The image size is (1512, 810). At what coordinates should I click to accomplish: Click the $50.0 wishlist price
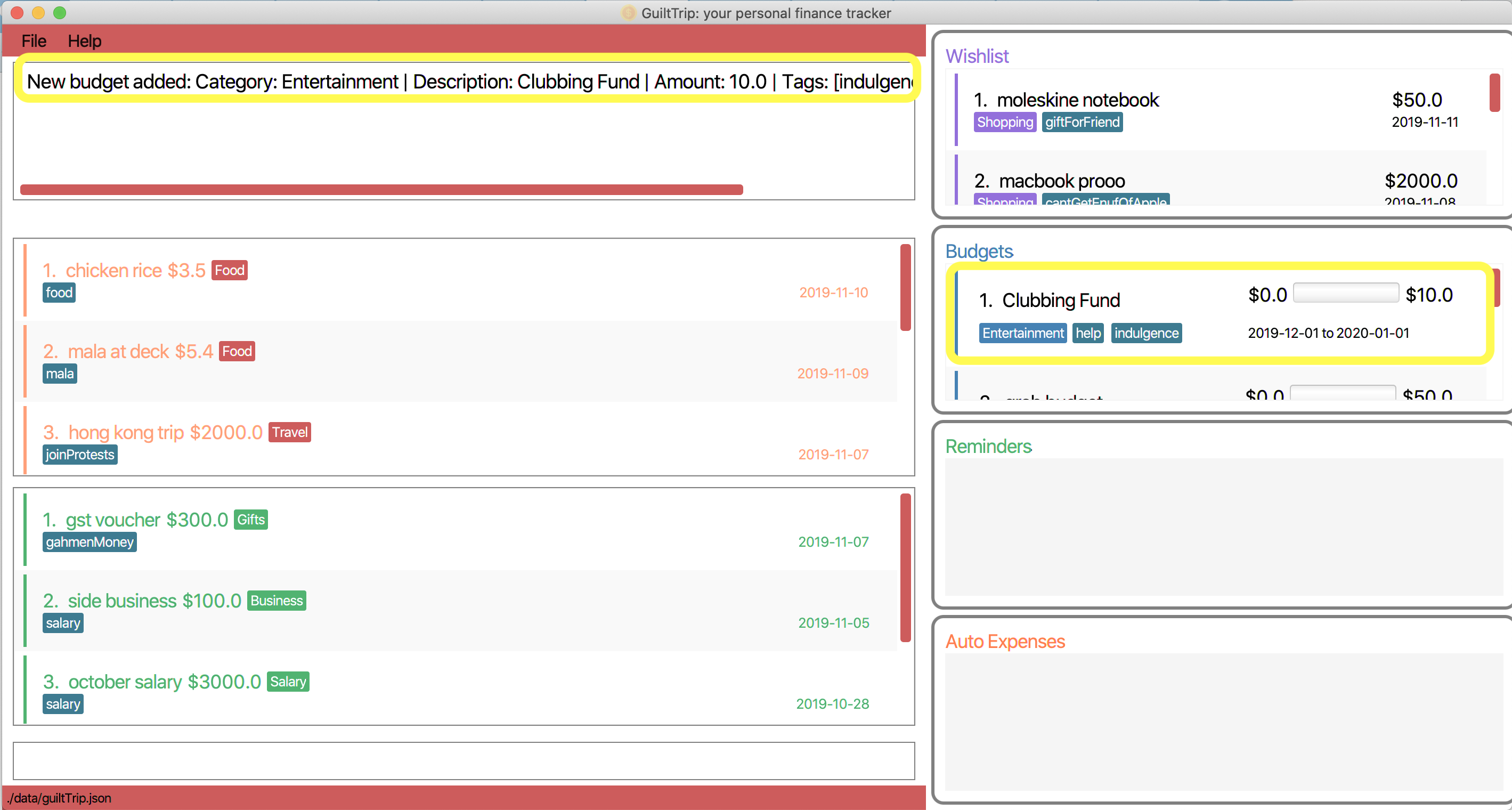[x=1417, y=100]
